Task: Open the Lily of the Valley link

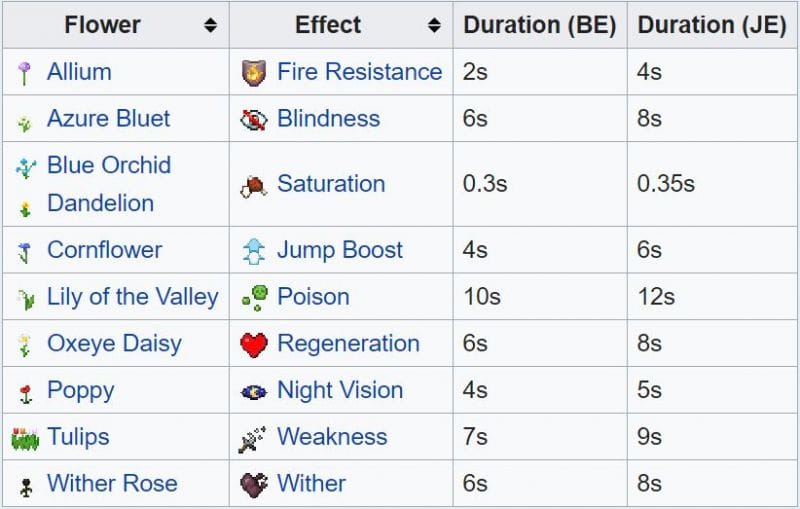Action: (133, 297)
